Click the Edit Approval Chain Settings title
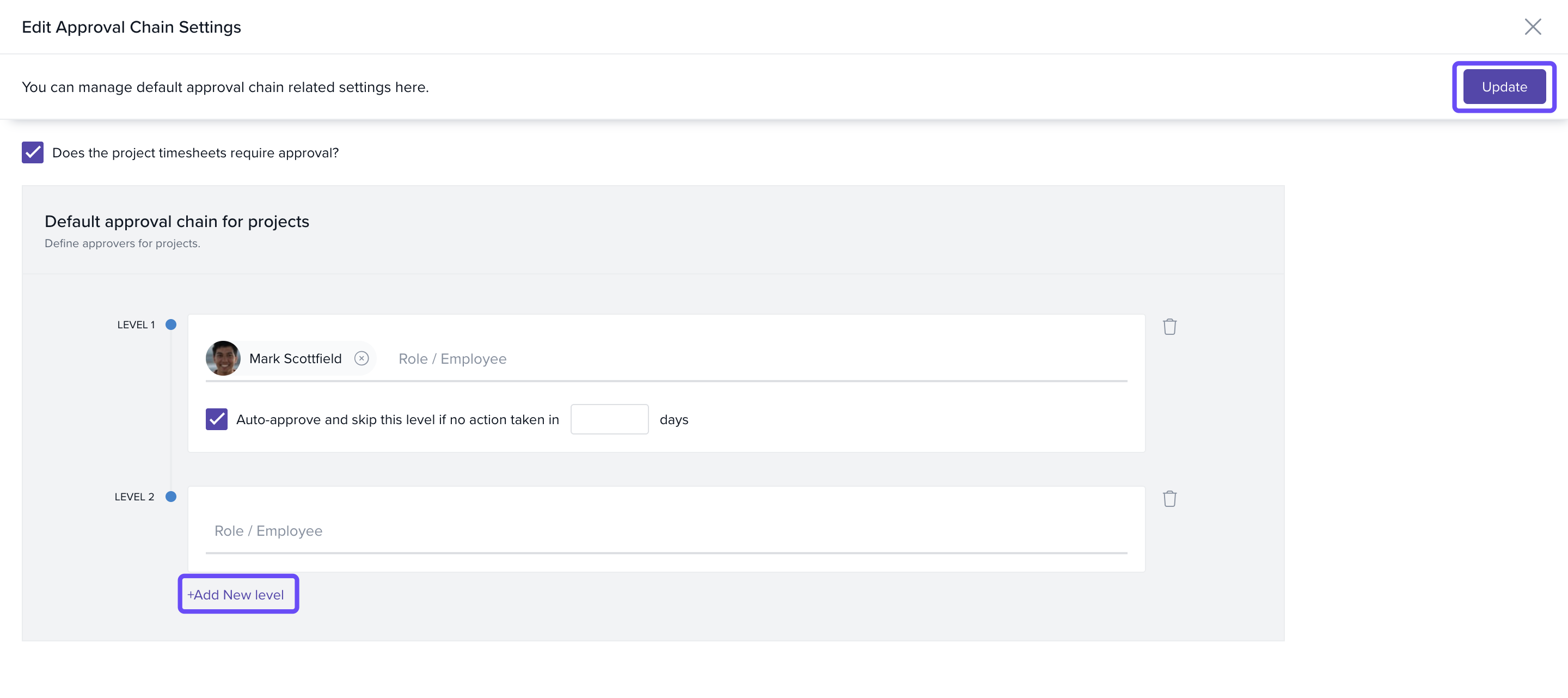The height and width of the screenshot is (698, 1568). [x=131, y=27]
